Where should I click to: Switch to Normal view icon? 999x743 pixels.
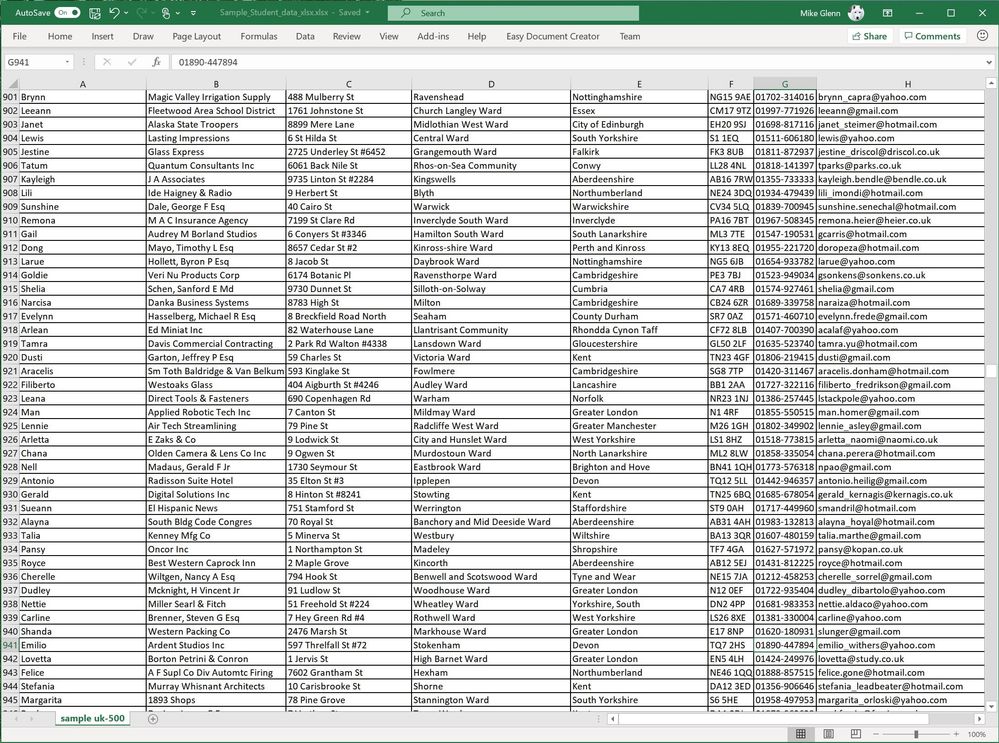pyautogui.click(x=801, y=734)
